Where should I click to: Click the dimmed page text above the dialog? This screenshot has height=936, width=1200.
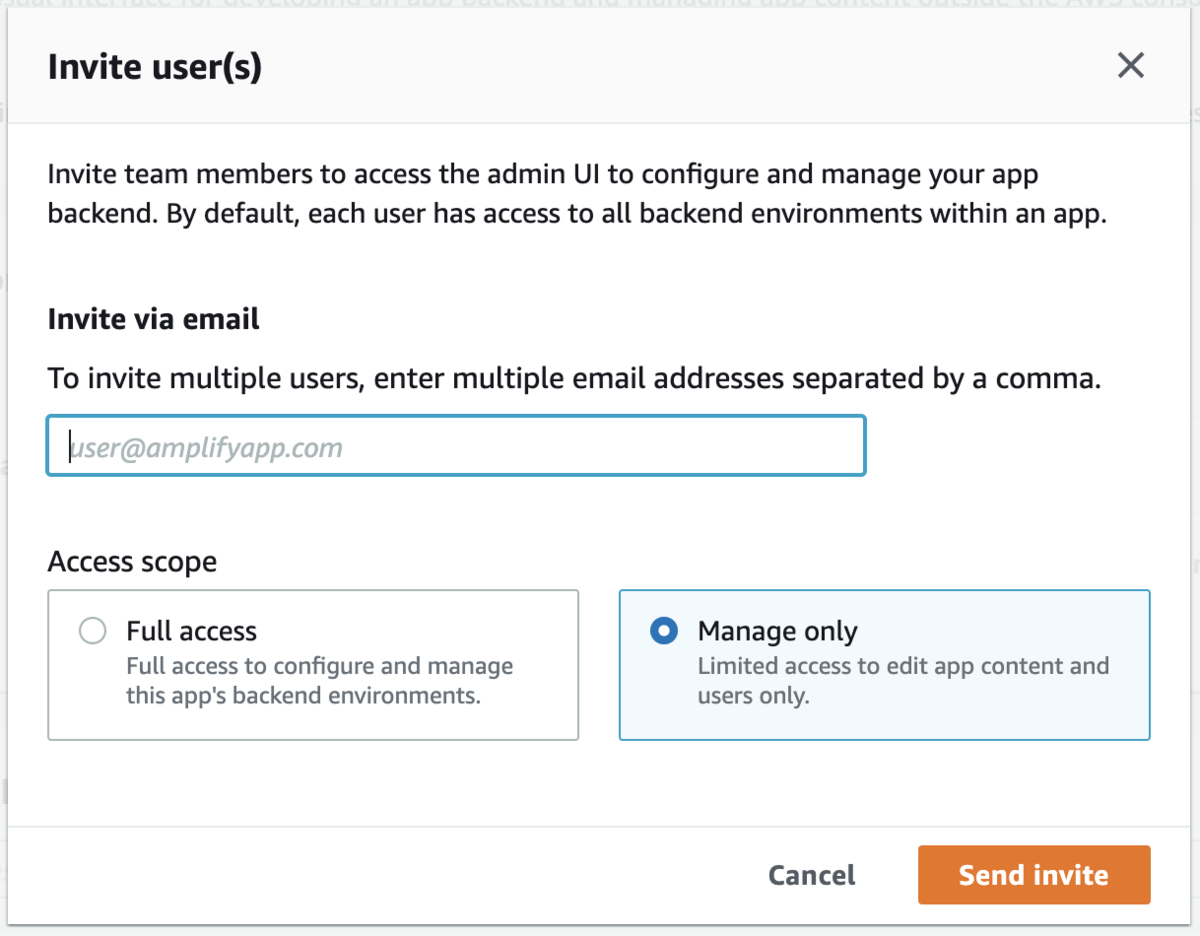click(x=600, y=5)
